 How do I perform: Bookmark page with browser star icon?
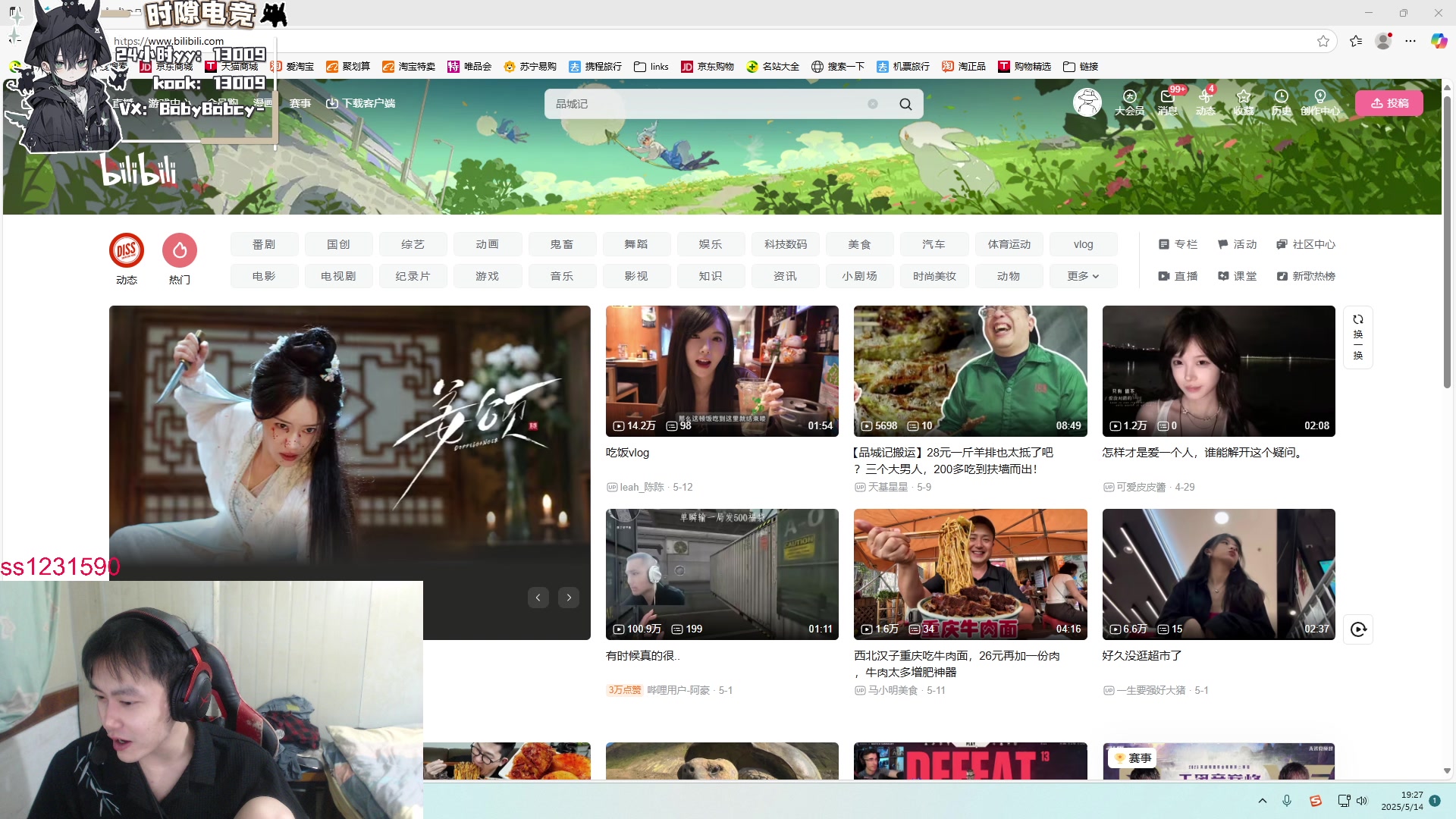[x=1323, y=41]
